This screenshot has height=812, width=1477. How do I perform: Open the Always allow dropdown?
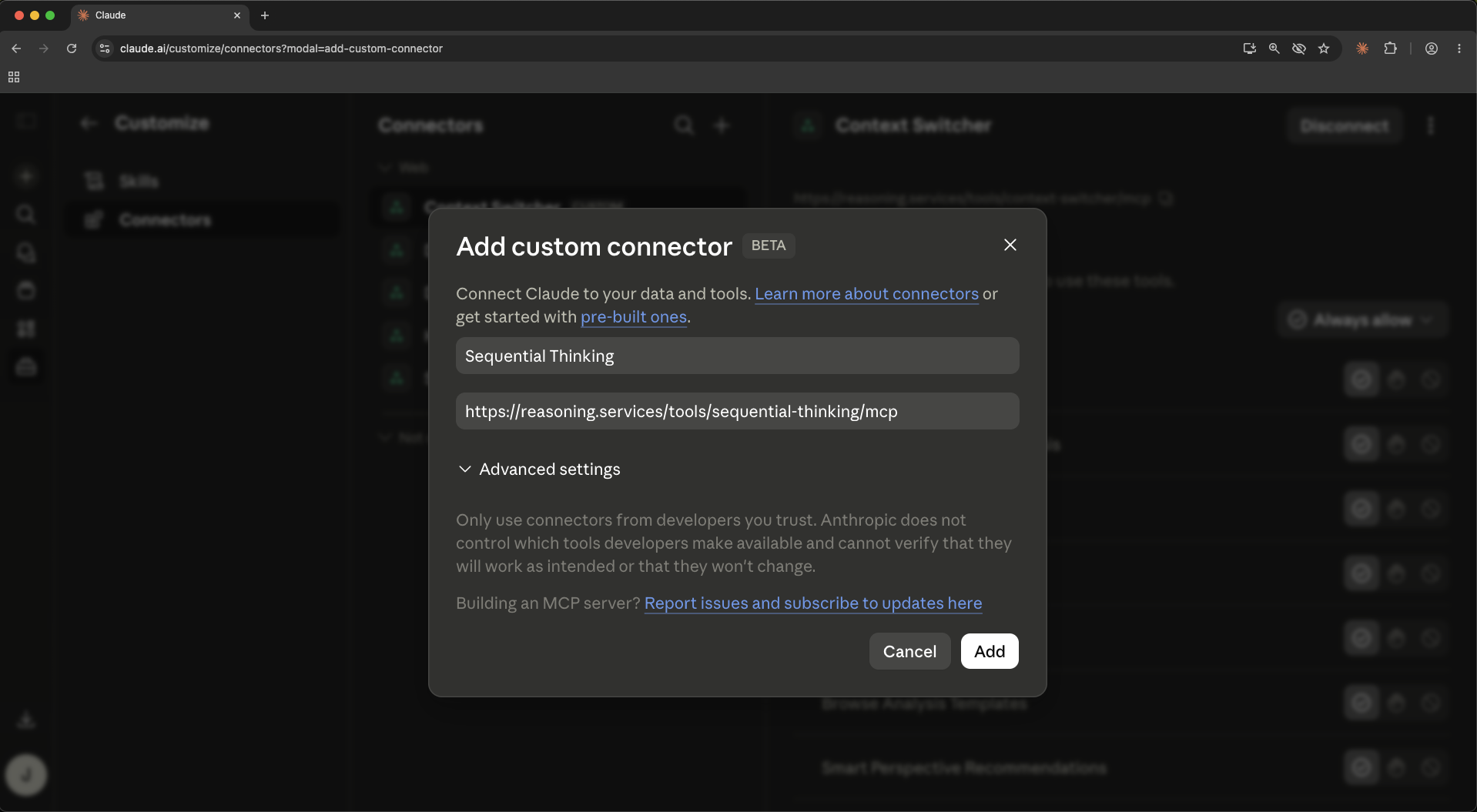[1361, 319]
